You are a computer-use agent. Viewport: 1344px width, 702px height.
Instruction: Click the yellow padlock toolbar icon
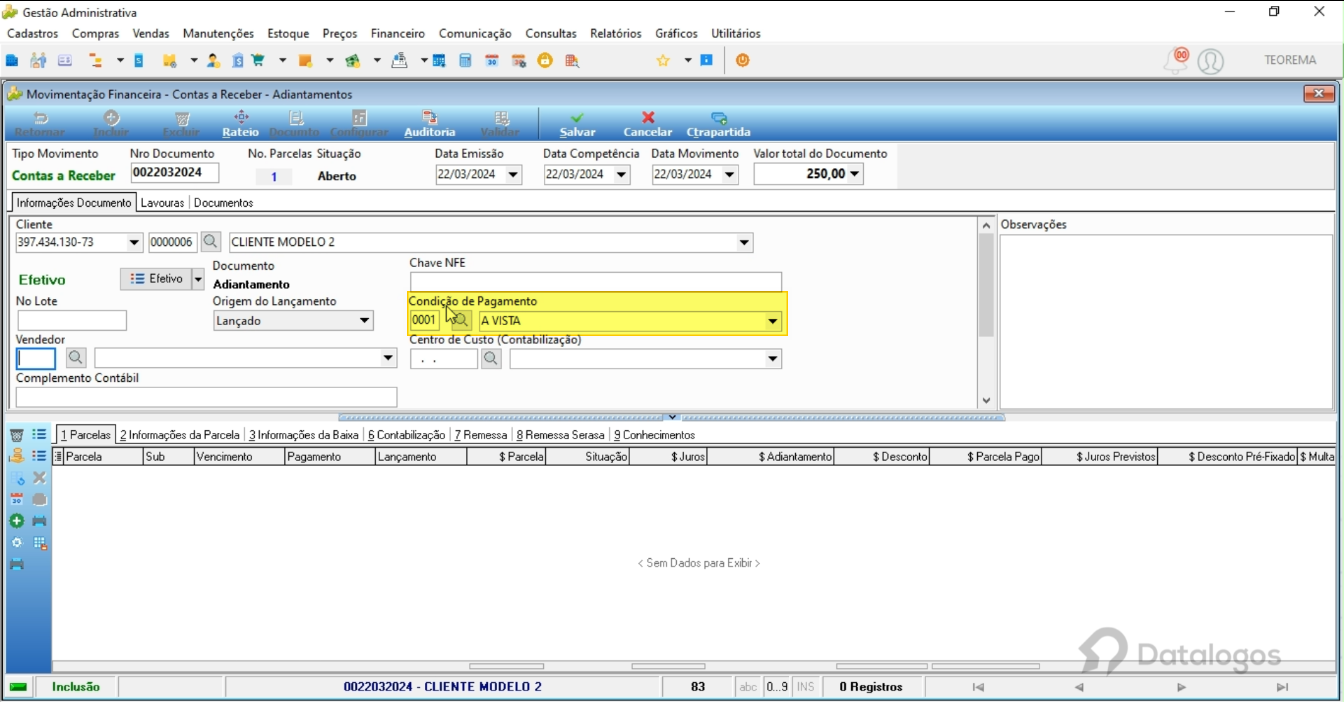pos(544,60)
